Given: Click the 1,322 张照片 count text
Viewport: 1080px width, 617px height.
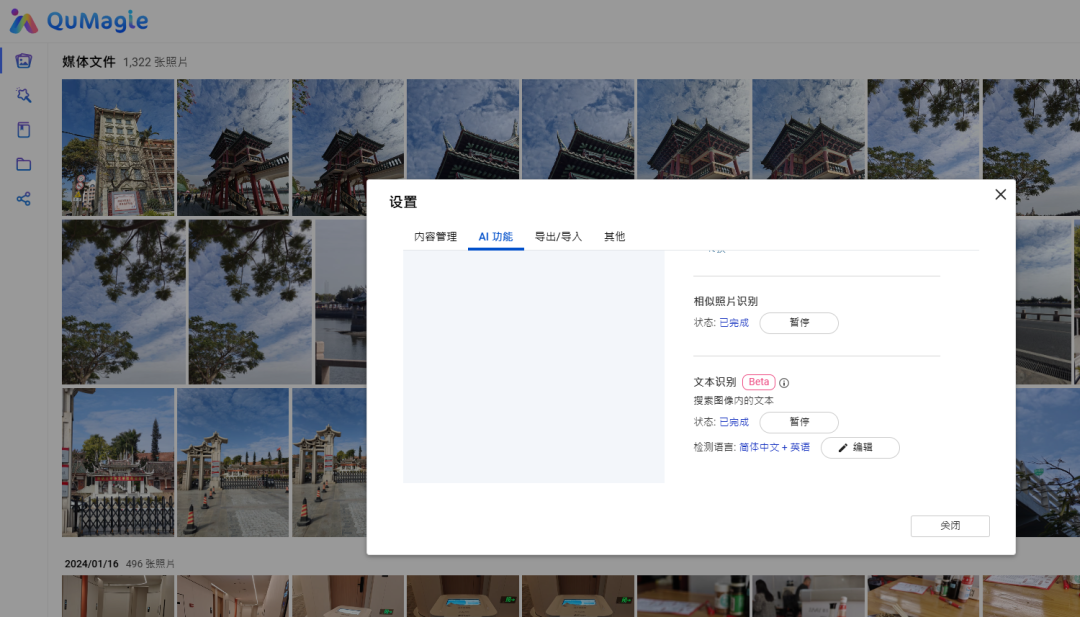Looking at the screenshot, I should [155, 62].
